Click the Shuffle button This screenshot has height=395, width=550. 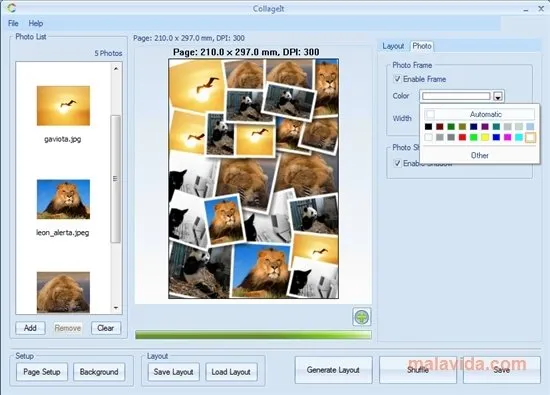[x=418, y=370]
